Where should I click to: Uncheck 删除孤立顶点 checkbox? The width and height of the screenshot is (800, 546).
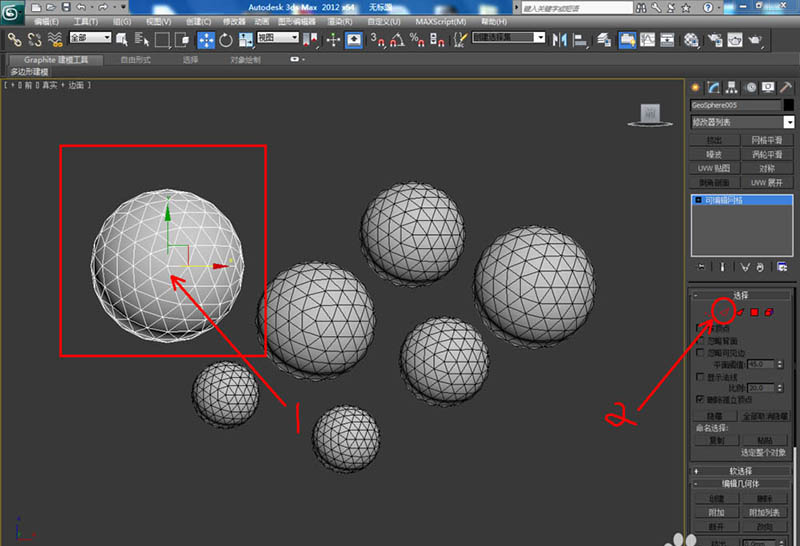[x=699, y=398]
